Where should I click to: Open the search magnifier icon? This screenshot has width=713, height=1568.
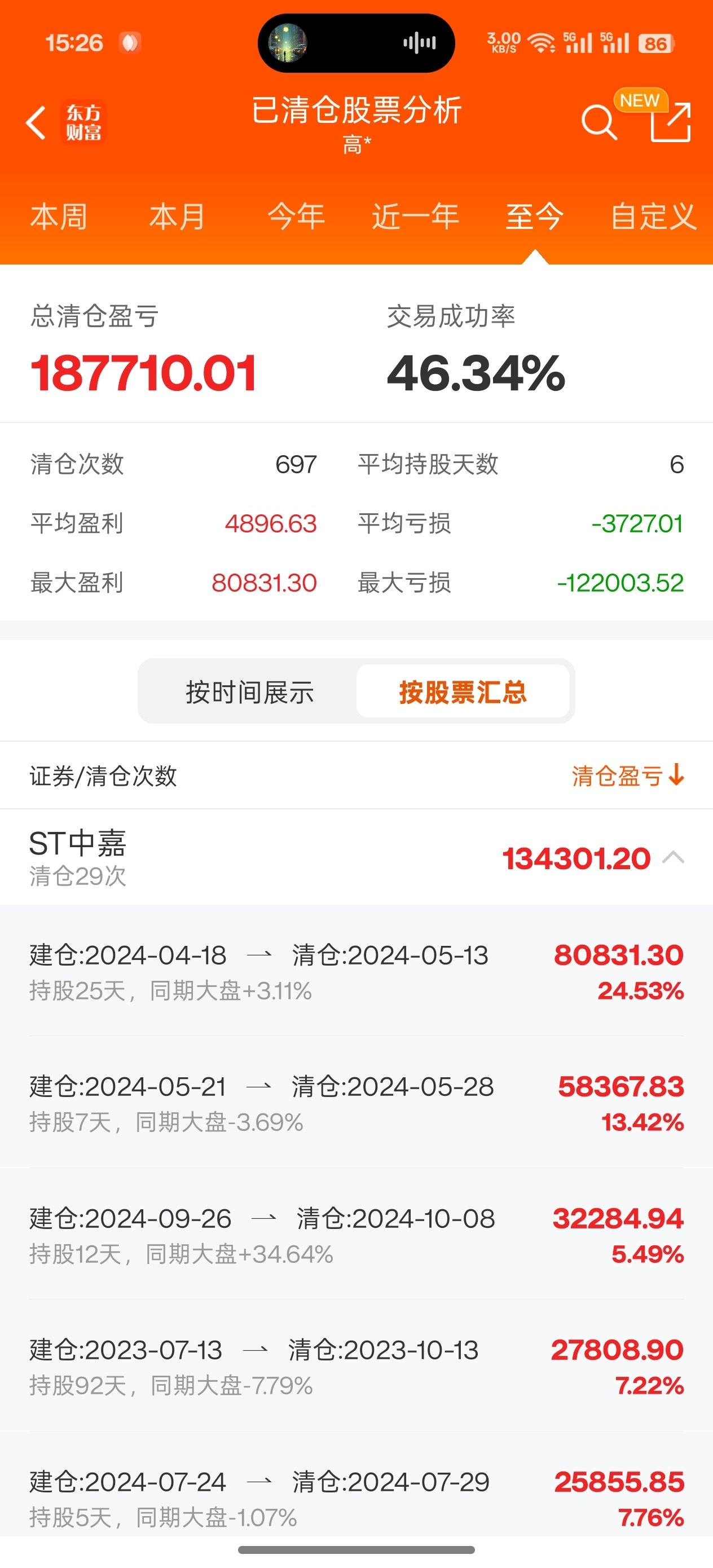[x=598, y=122]
